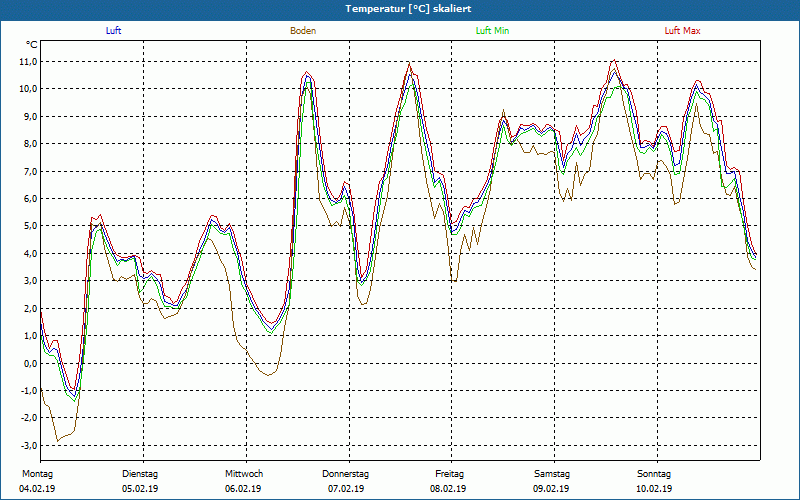Click the '05.02.19' date label
The image size is (800, 500).
point(140,489)
